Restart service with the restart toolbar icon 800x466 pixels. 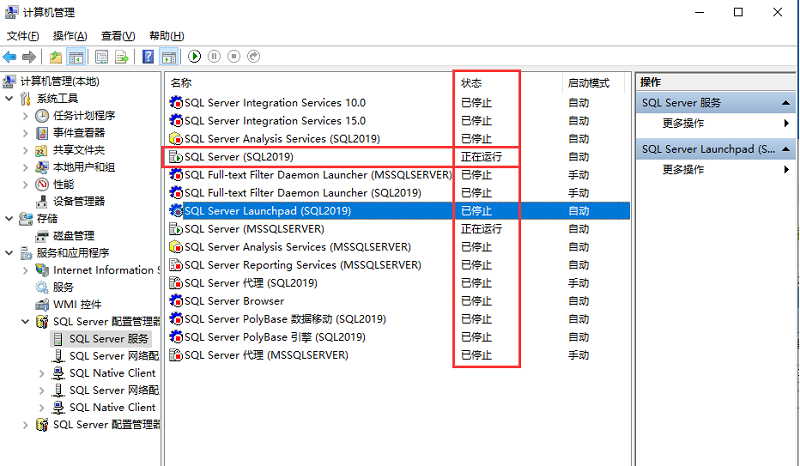coord(254,56)
